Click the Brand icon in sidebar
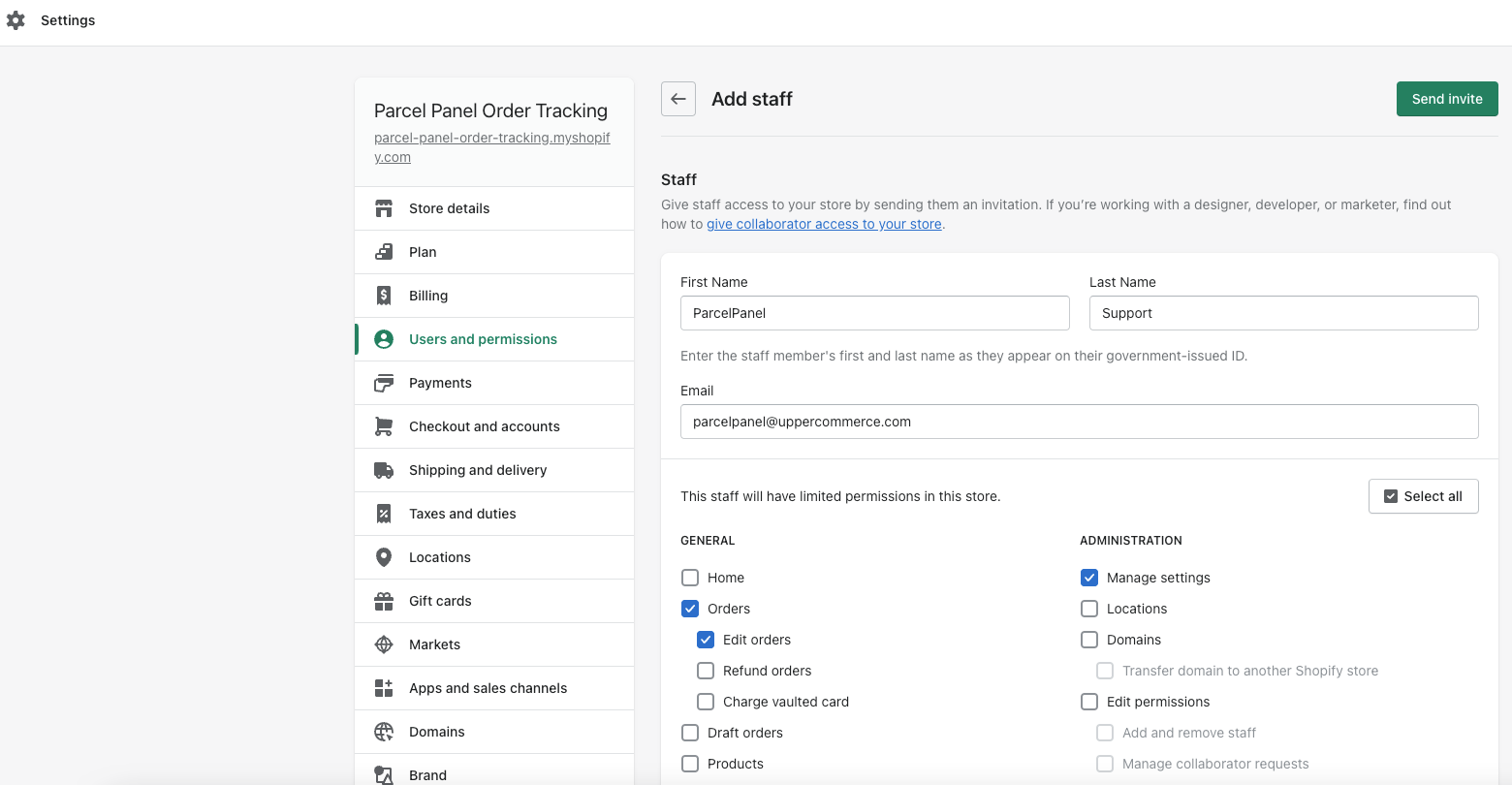1512x785 pixels. (384, 775)
